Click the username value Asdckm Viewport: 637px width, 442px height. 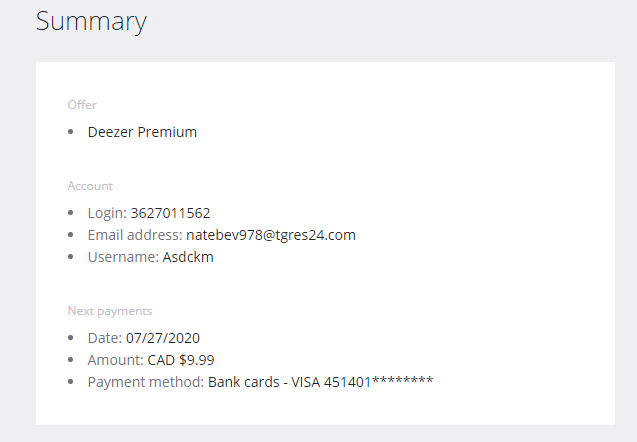pyautogui.click(x=187, y=257)
